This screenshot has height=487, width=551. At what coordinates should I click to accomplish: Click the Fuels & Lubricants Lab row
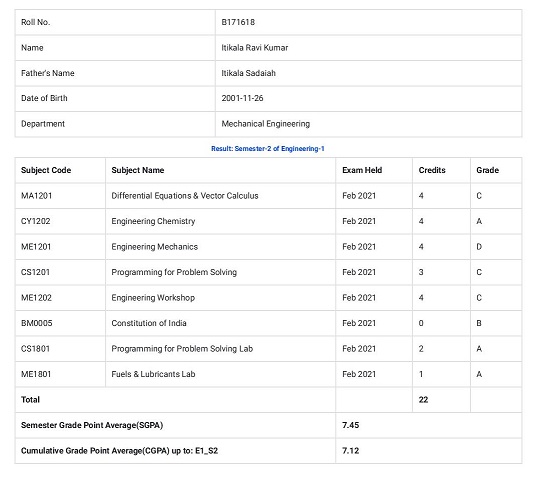(x=268, y=374)
